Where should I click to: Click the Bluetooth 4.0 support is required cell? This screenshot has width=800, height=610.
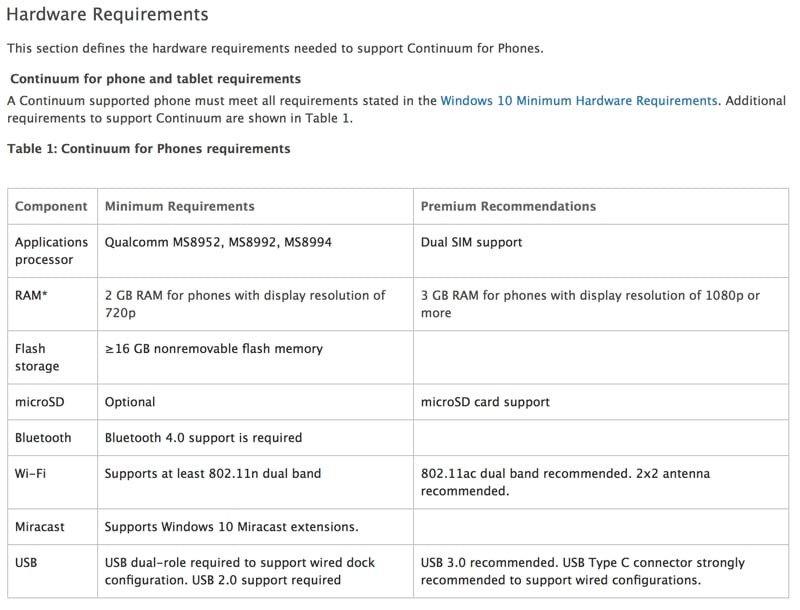pyautogui.click(x=203, y=437)
